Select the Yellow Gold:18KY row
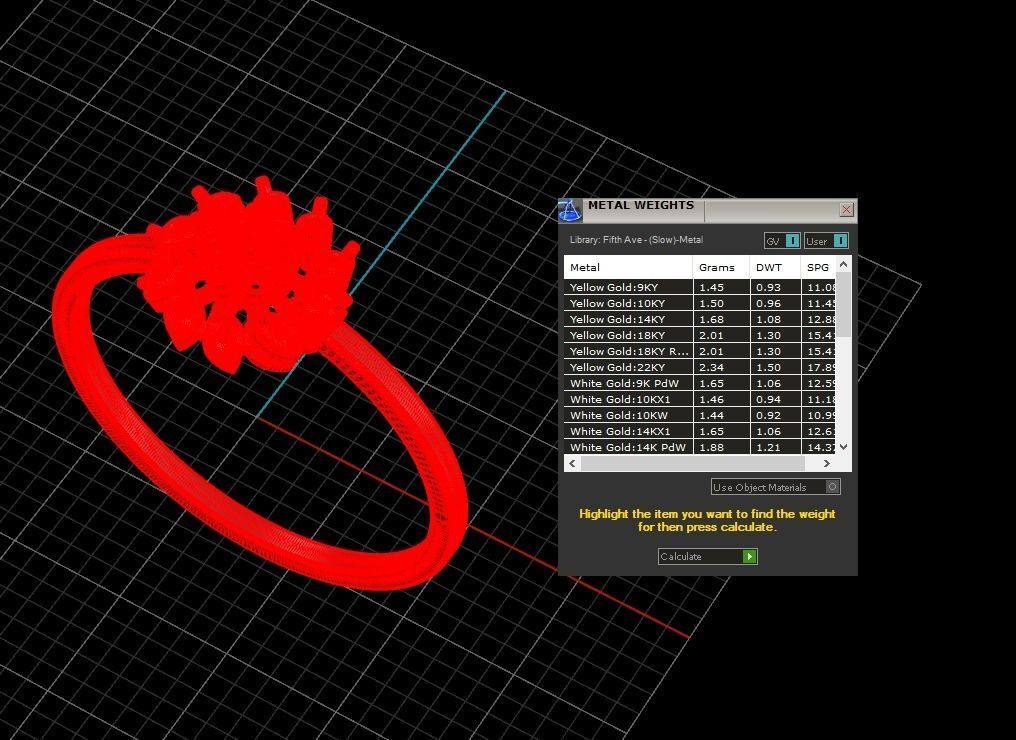 pos(700,335)
